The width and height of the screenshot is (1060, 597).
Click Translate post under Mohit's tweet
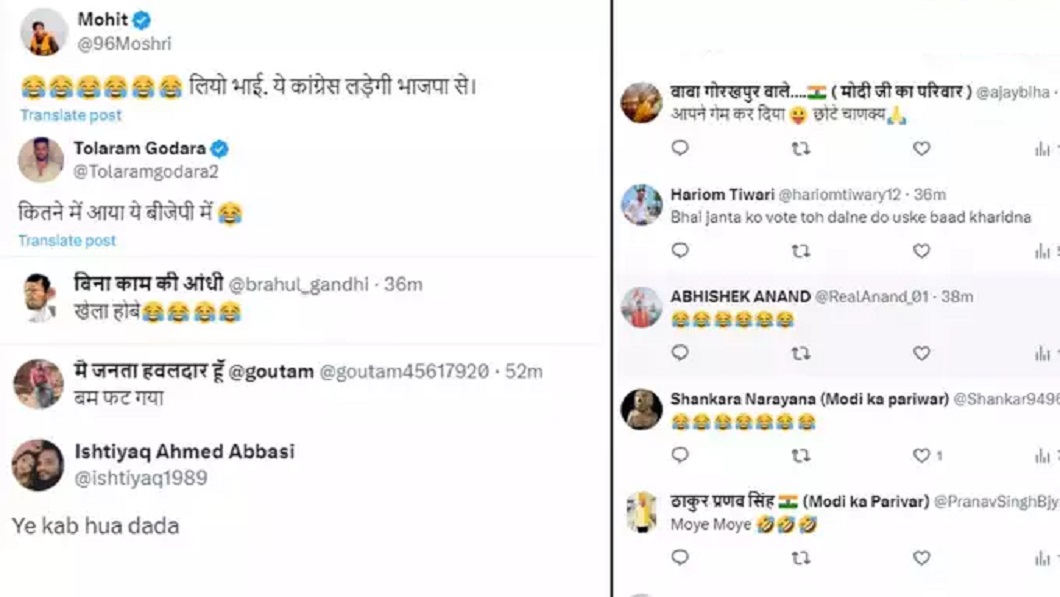click(71, 115)
